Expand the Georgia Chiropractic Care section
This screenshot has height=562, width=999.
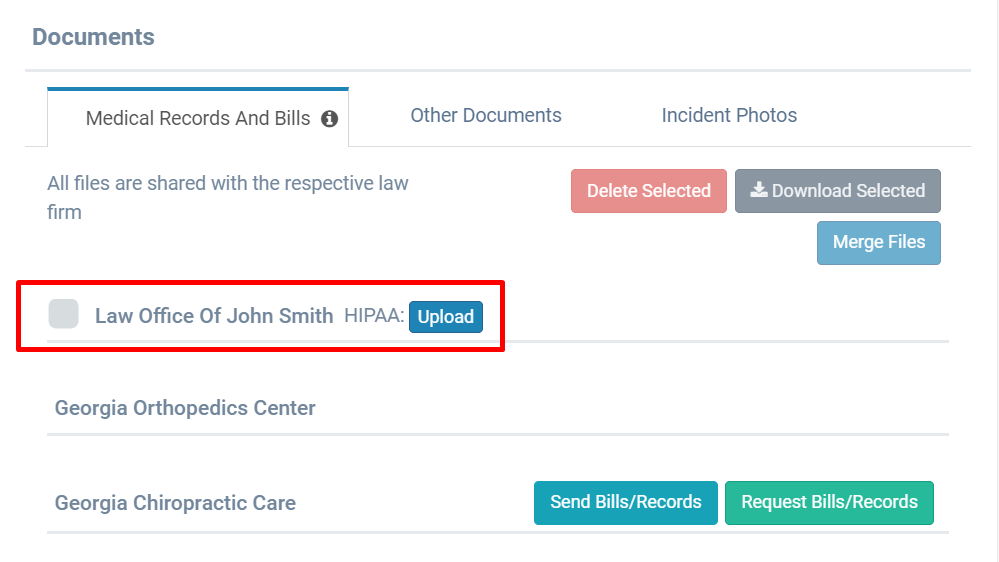click(175, 503)
